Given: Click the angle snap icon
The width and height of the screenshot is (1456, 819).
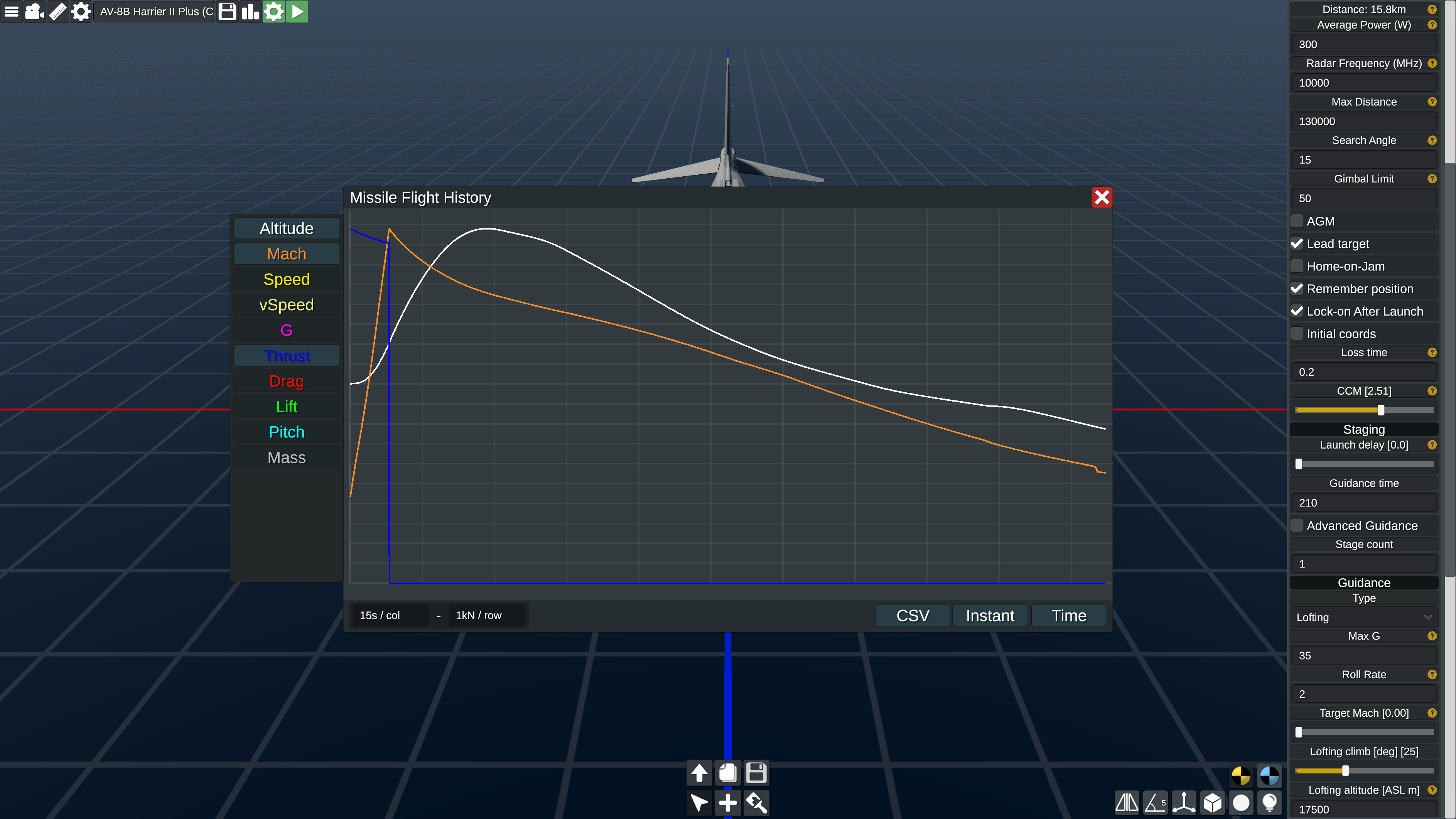Looking at the screenshot, I should pyautogui.click(x=1155, y=803).
